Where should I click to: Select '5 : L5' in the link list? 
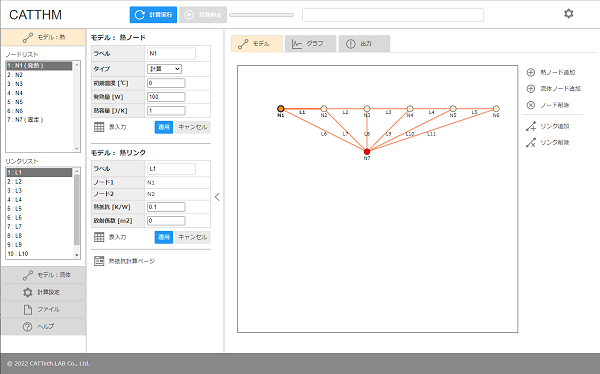coord(39,209)
